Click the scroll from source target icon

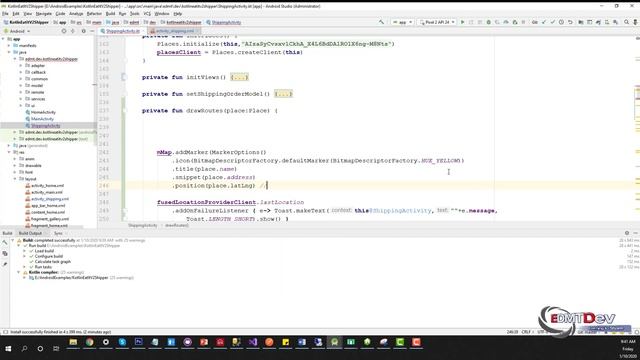tap(64, 31)
